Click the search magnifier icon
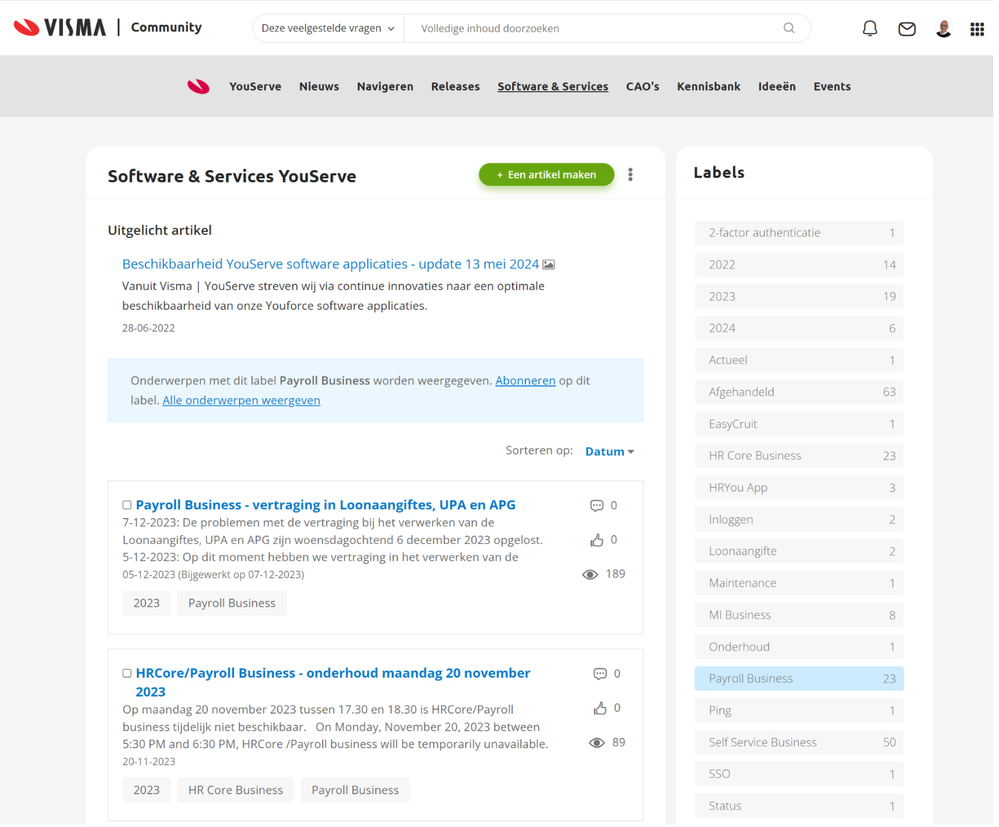Viewport: 999px width, 827px height. [788, 28]
